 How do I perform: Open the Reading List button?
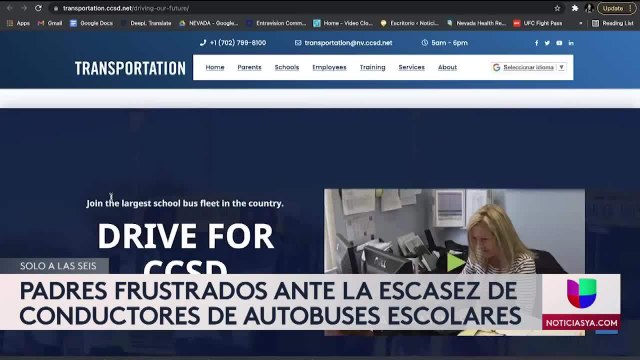613,23
